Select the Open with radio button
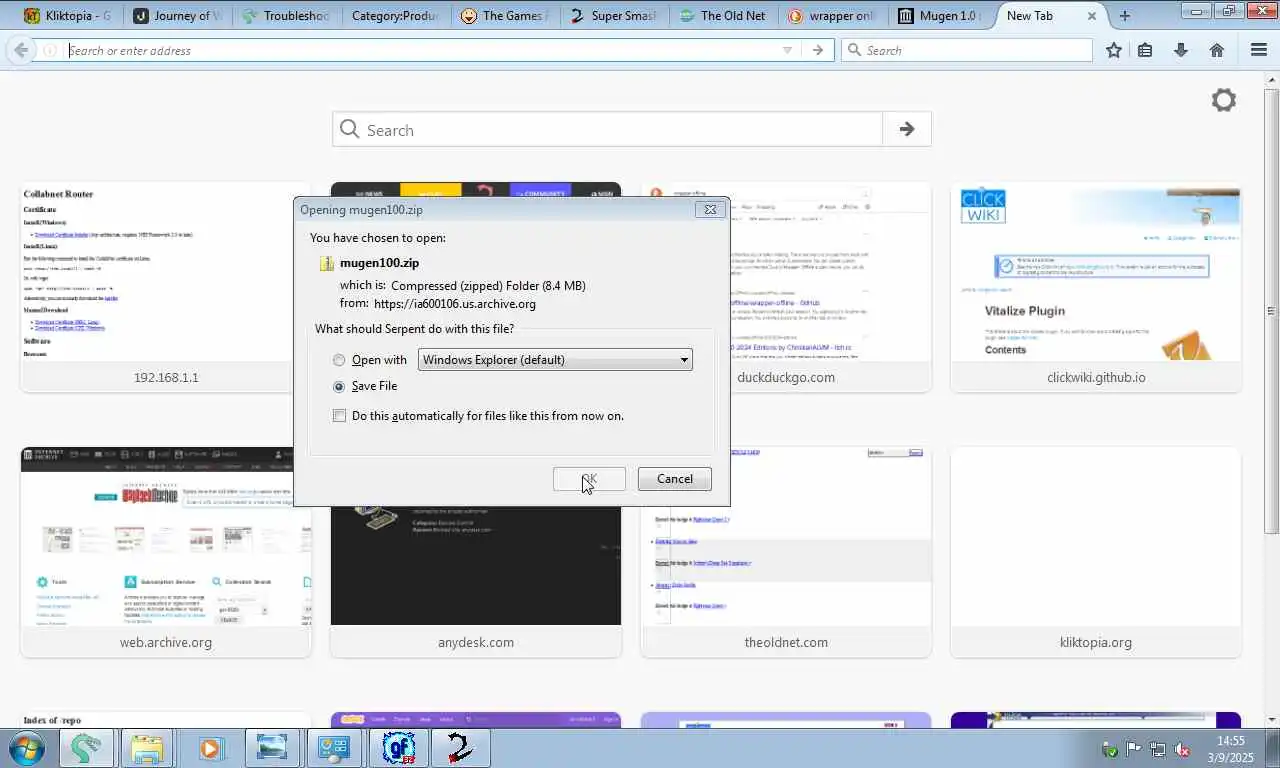 click(x=339, y=360)
